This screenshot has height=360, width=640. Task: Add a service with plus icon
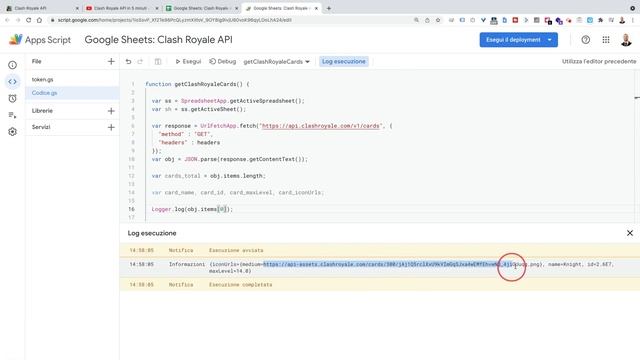(x=111, y=127)
